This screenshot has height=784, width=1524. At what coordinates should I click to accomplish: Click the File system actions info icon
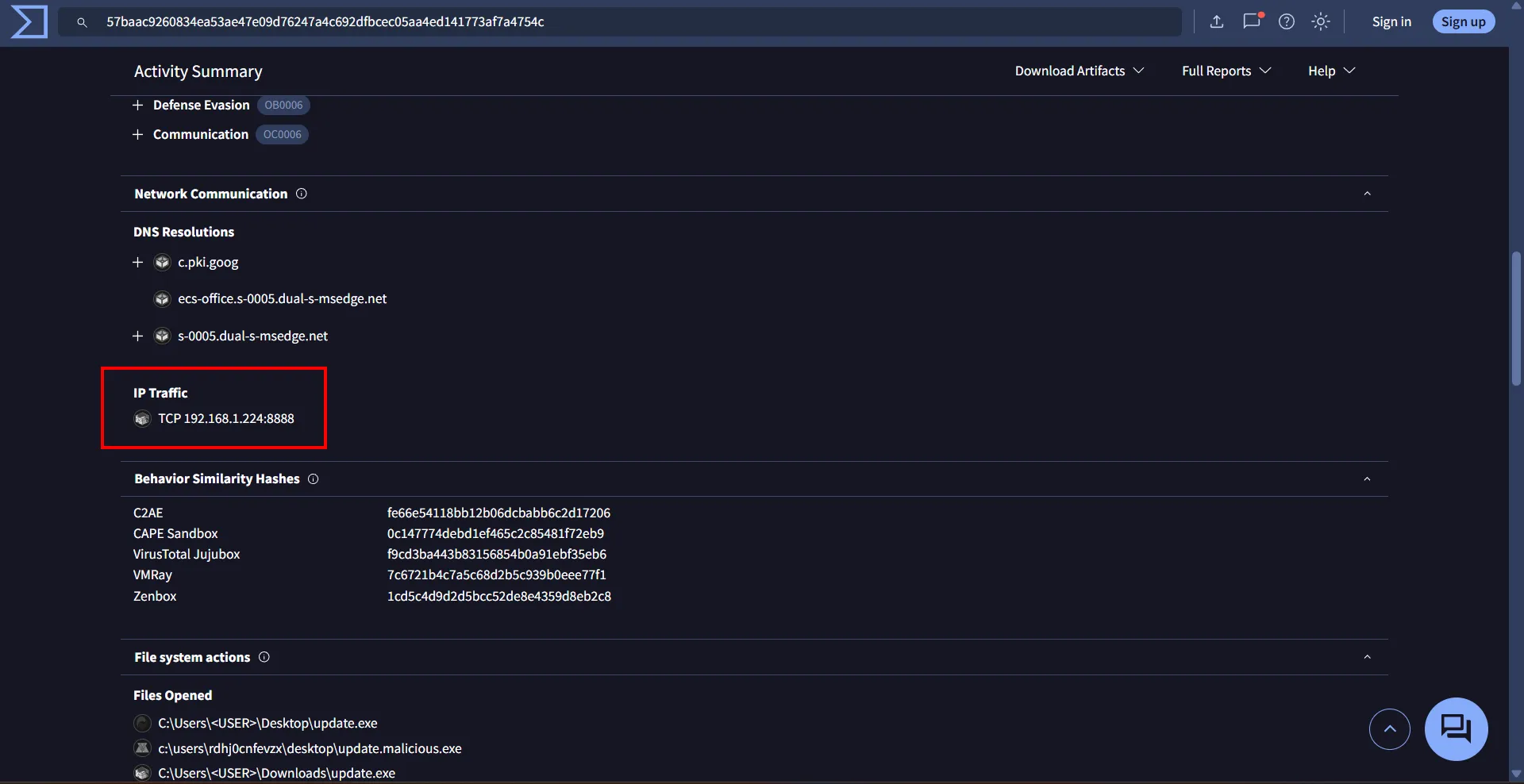coord(264,657)
